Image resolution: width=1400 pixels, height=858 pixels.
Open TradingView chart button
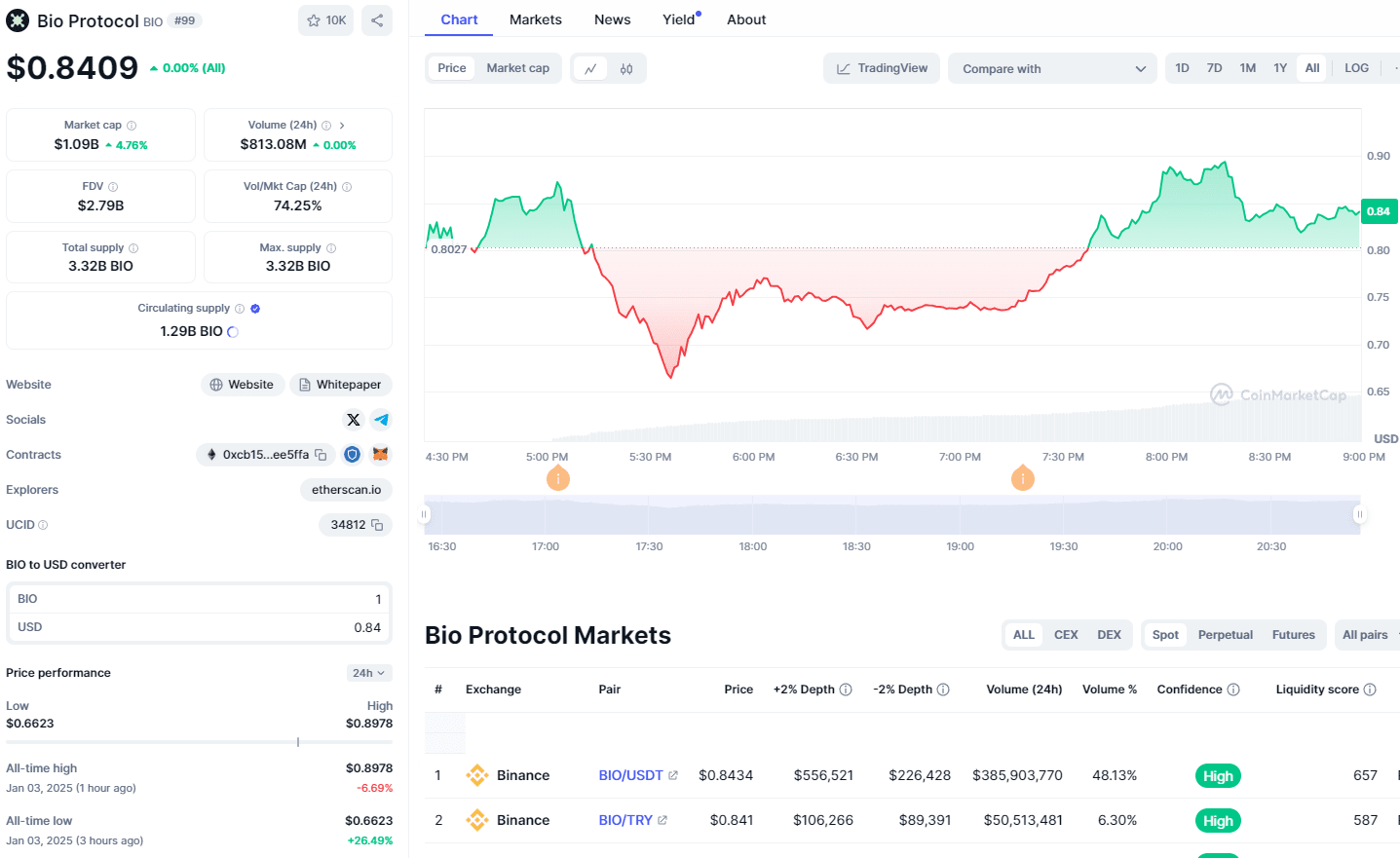coord(882,68)
